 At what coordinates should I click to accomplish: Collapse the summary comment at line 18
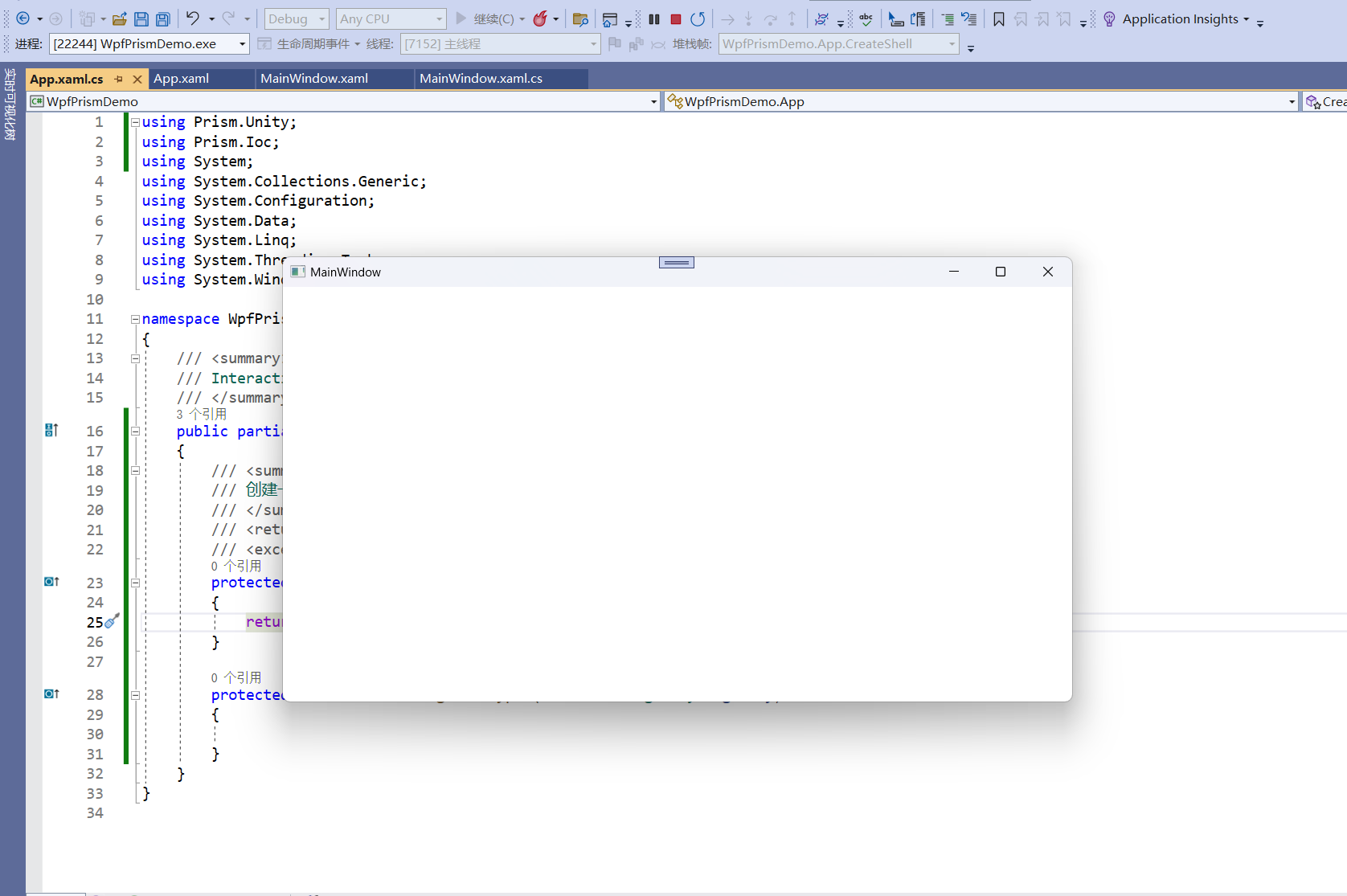tap(135, 471)
